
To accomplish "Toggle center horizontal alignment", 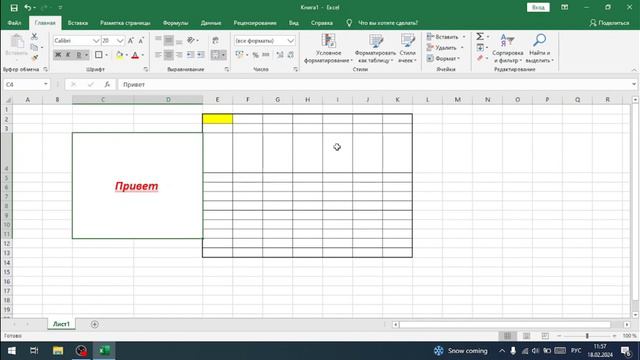I will 169,55.
